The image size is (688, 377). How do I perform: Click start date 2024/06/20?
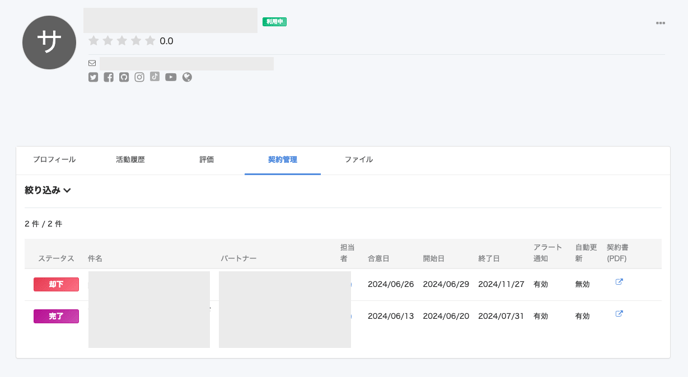click(x=446, y=316)
